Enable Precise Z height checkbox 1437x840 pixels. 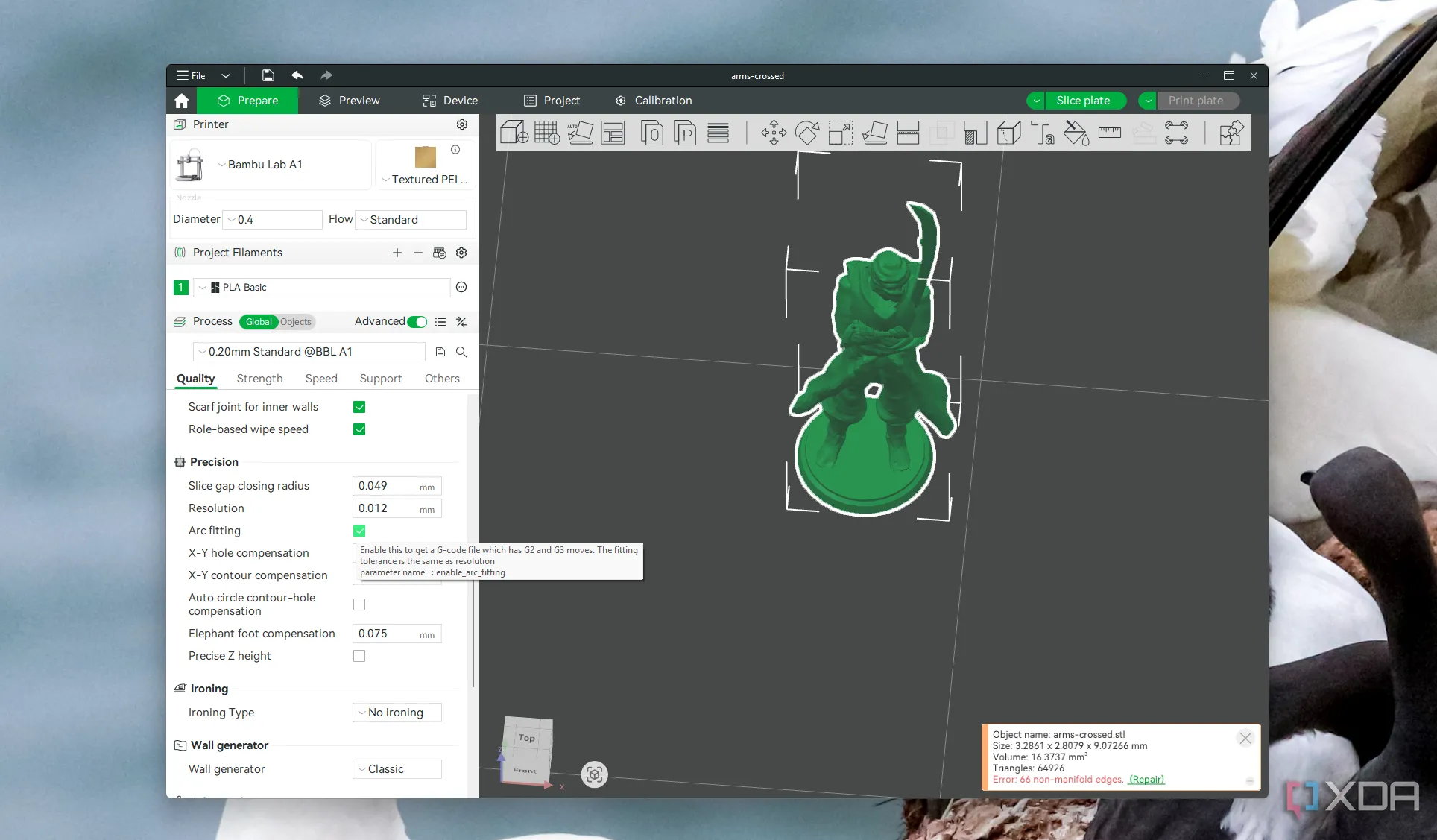point(359,656)
